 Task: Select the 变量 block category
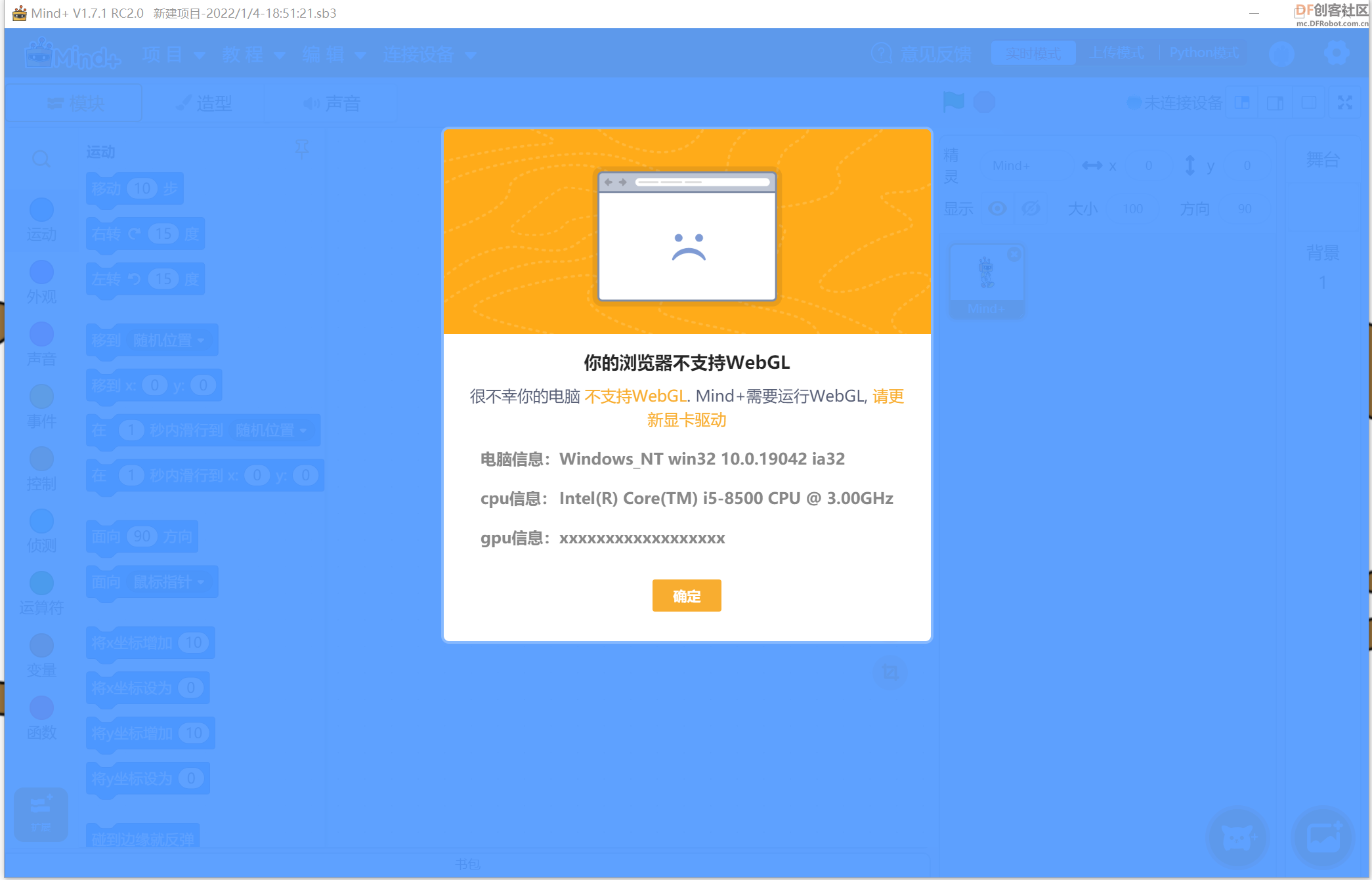41,657
